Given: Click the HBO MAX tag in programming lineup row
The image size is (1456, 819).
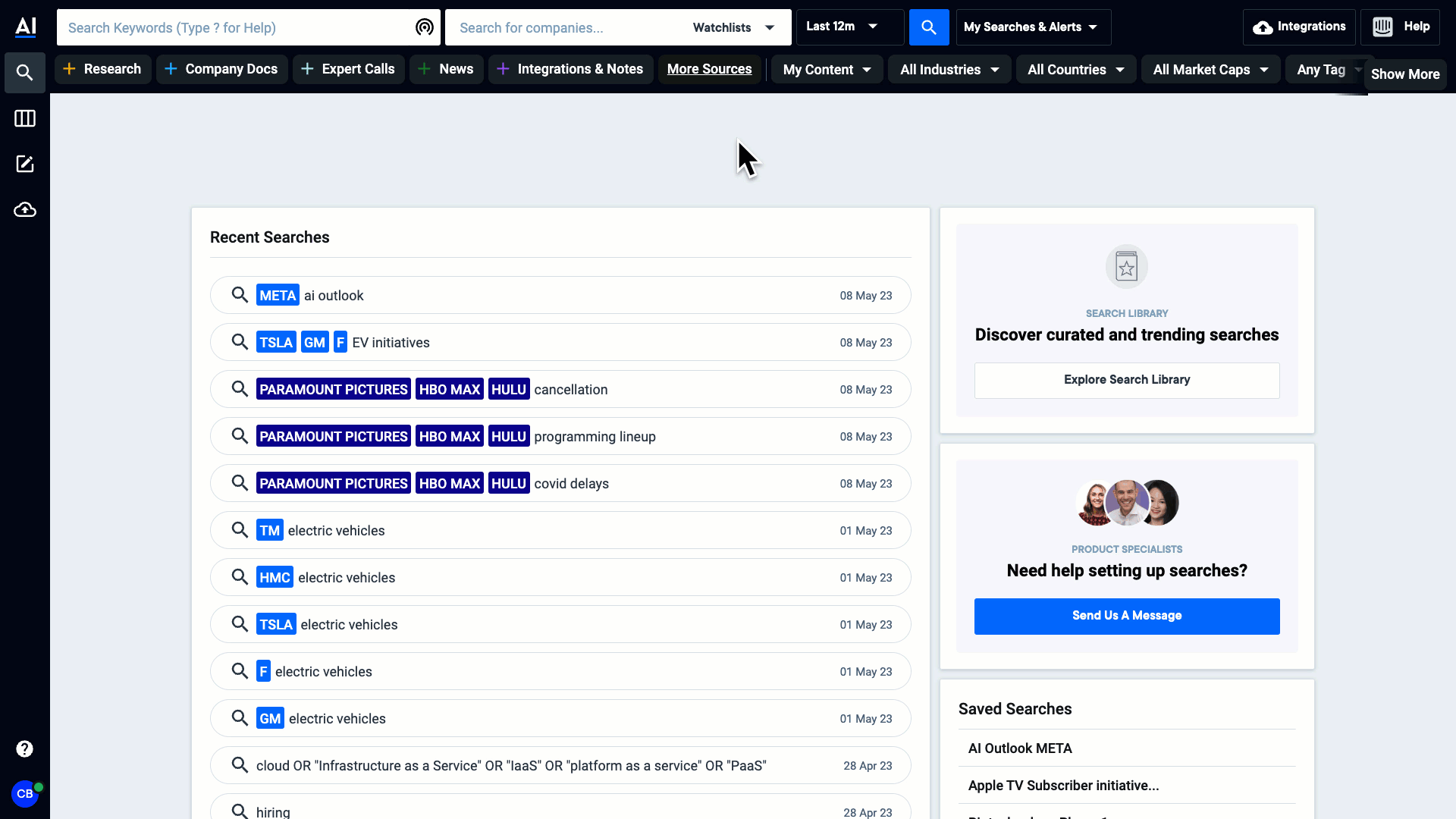Looking at the screenshot, I should [450, 436].
